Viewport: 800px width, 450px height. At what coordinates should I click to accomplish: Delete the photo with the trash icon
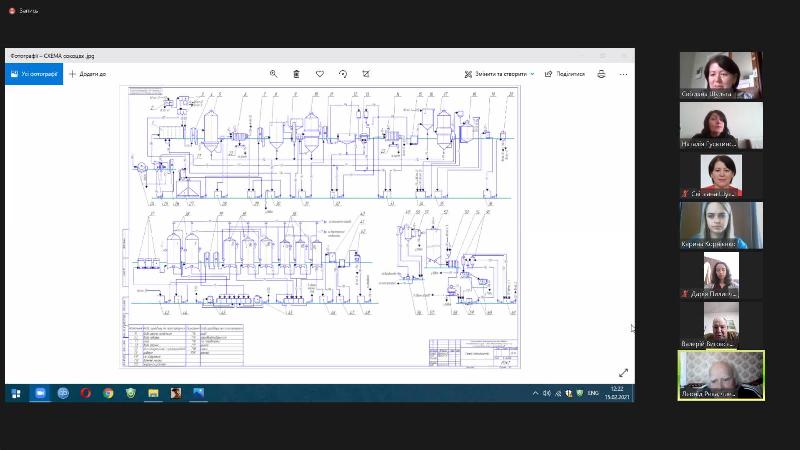(296, 74)
